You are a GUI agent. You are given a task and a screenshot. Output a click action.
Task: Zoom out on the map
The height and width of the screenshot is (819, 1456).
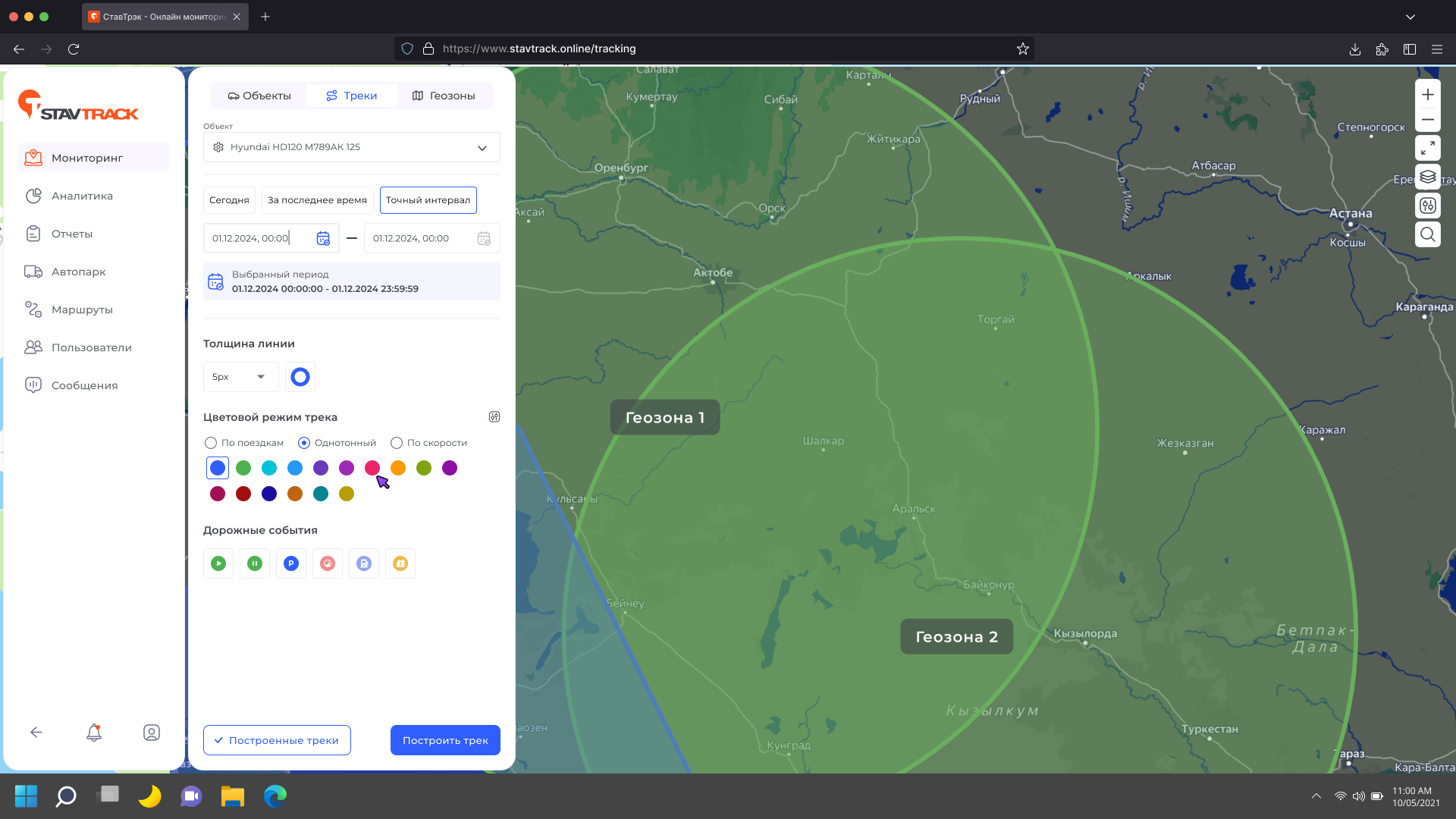click(x=1428, y=120)
